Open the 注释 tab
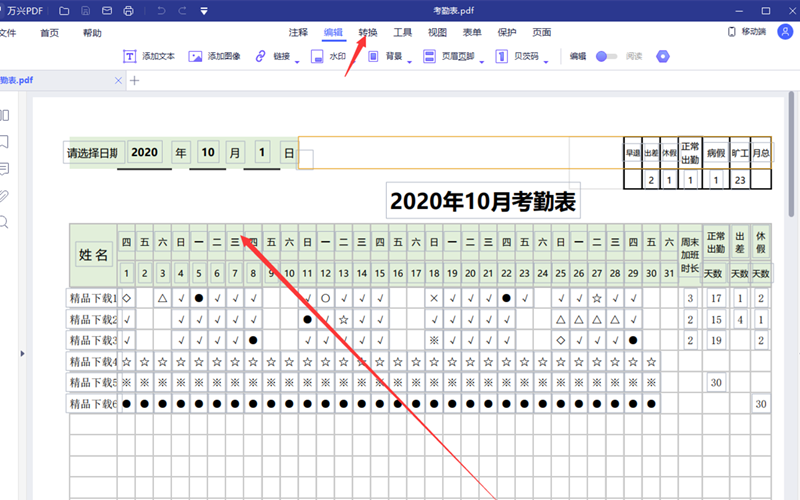 (298, 33)
